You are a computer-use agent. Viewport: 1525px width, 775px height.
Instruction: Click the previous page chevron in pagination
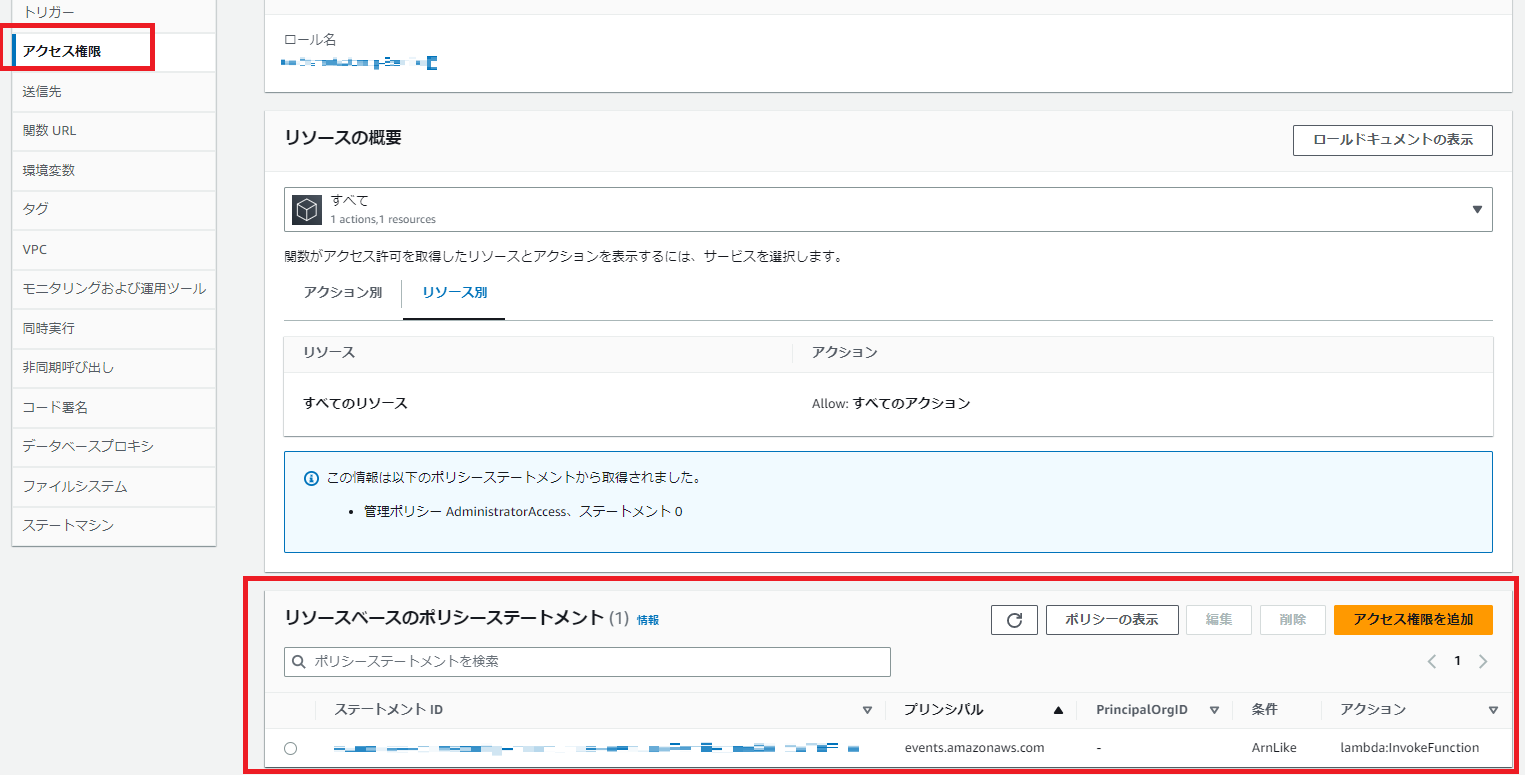point(1431,660)
